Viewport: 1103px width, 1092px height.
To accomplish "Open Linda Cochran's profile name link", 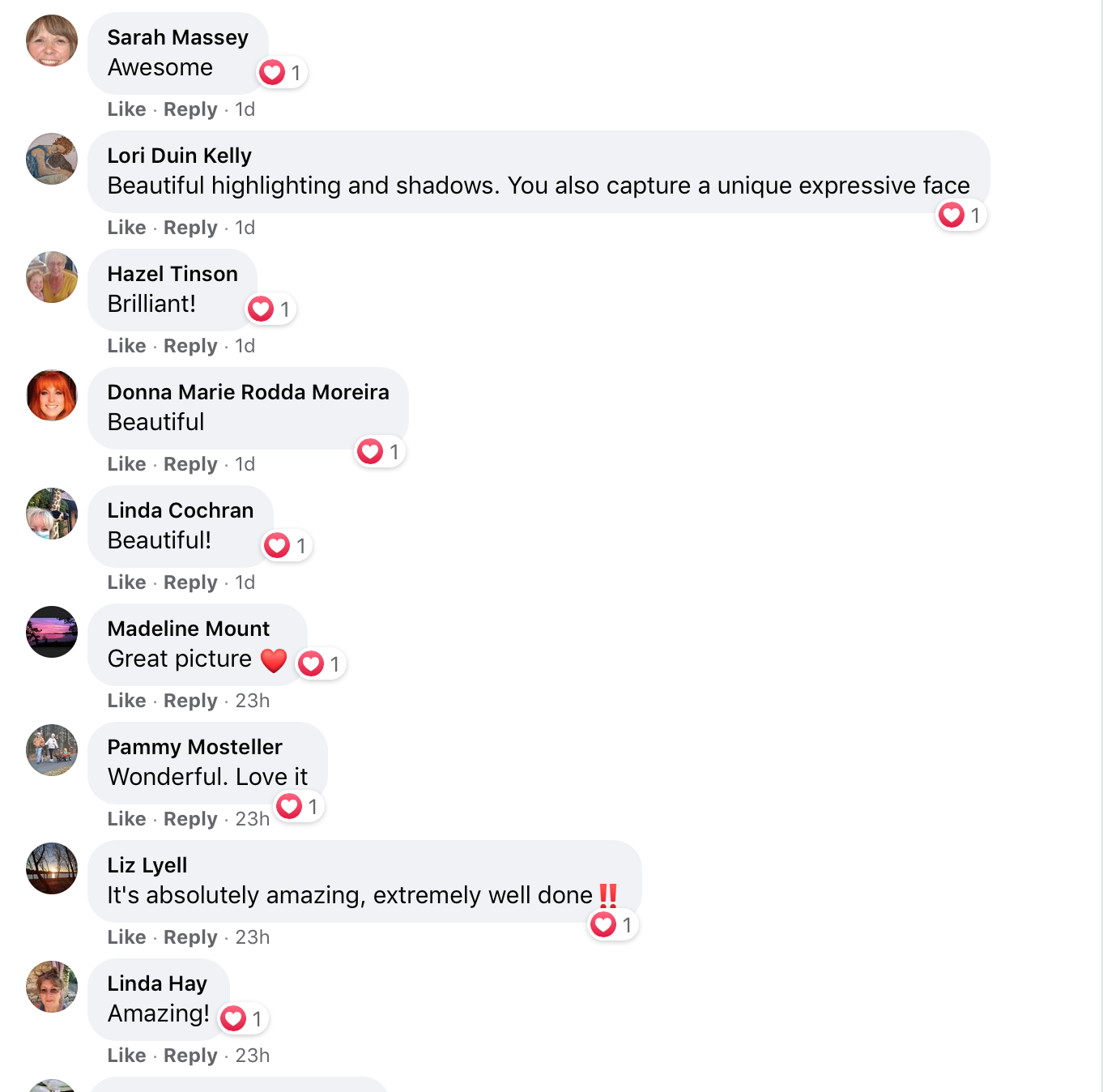I will [x=181, y=510].
